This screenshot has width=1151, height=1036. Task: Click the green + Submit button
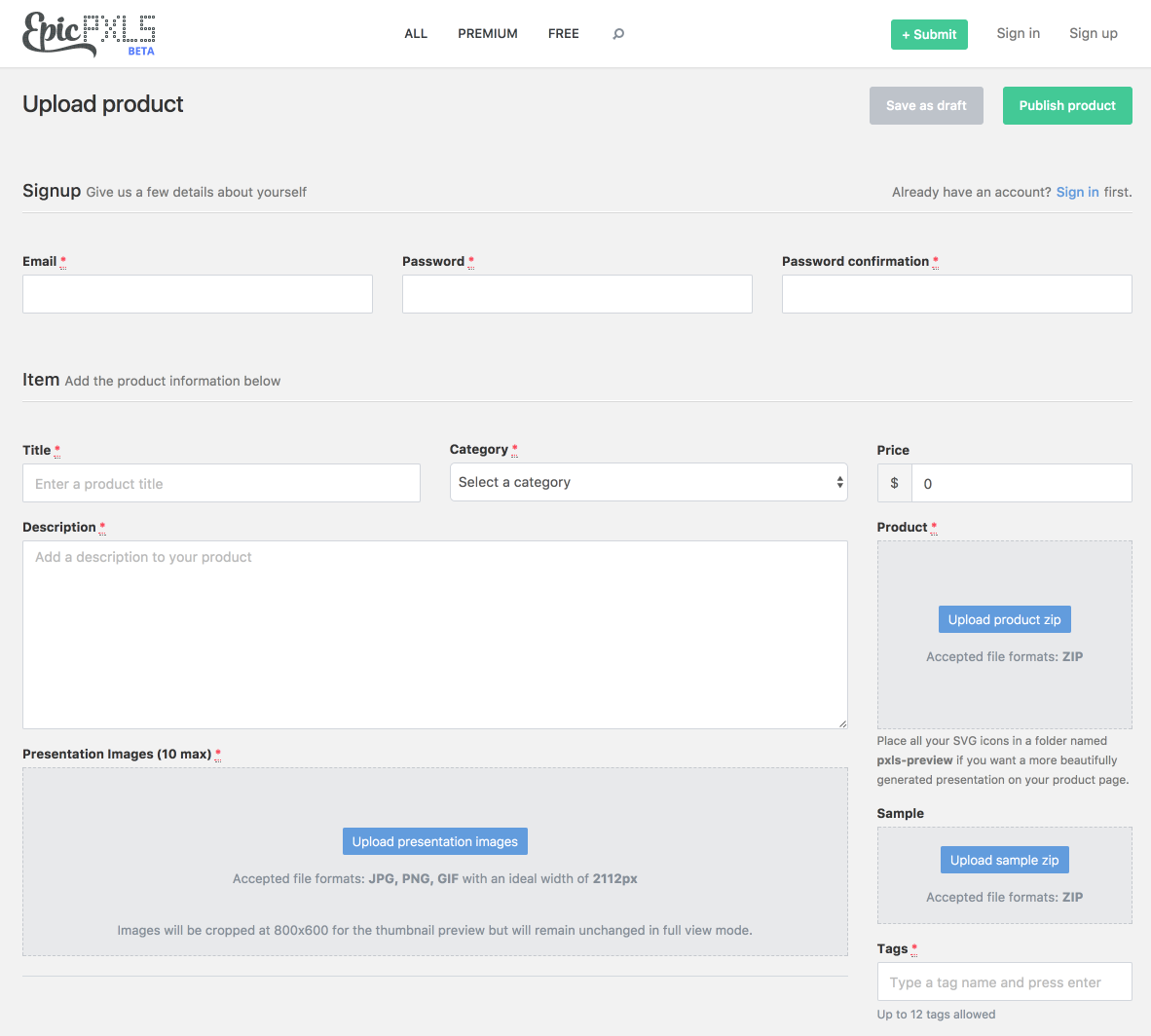tap(929, 34)
